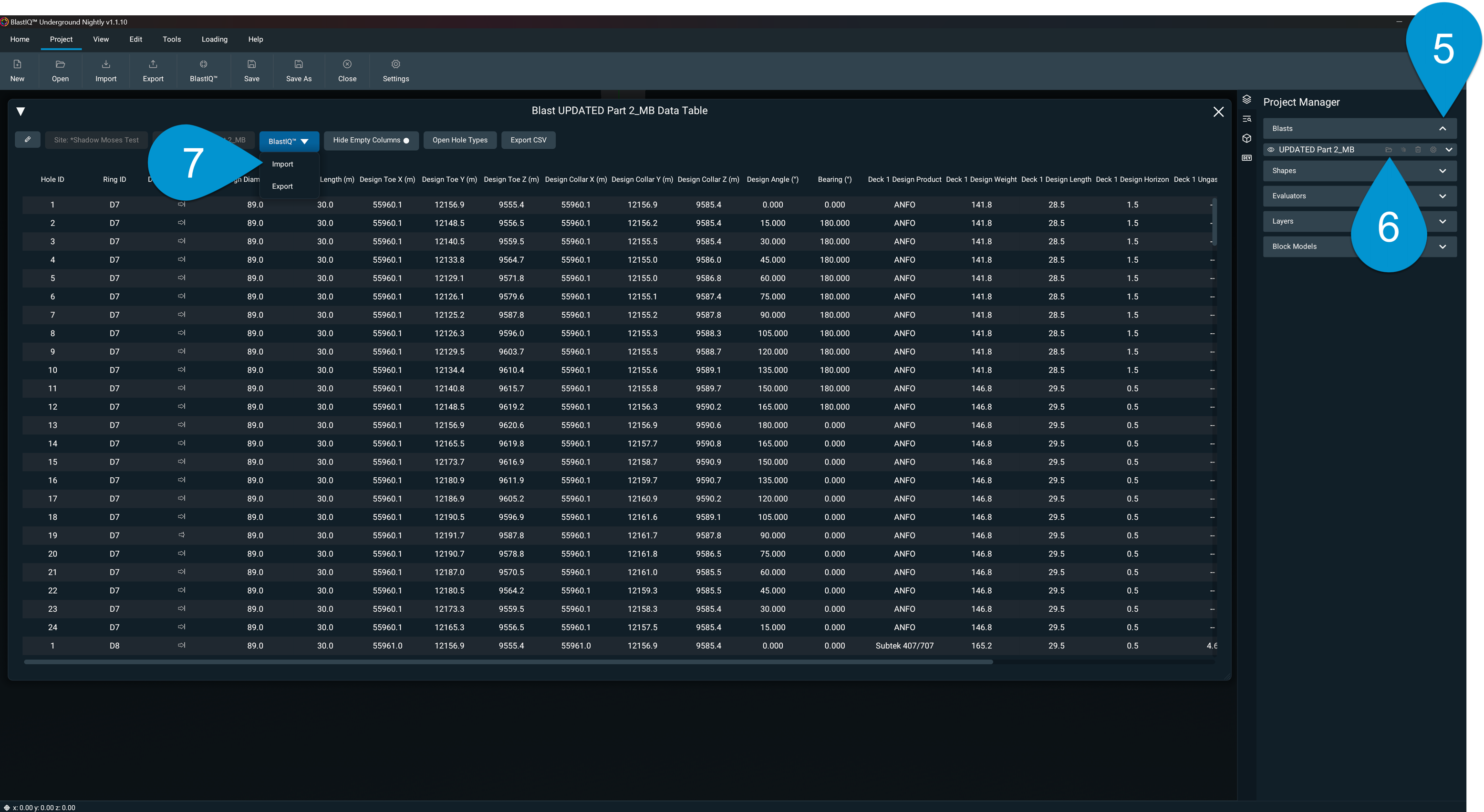Open the DEV sidebar icon

tap(1246, 158)
